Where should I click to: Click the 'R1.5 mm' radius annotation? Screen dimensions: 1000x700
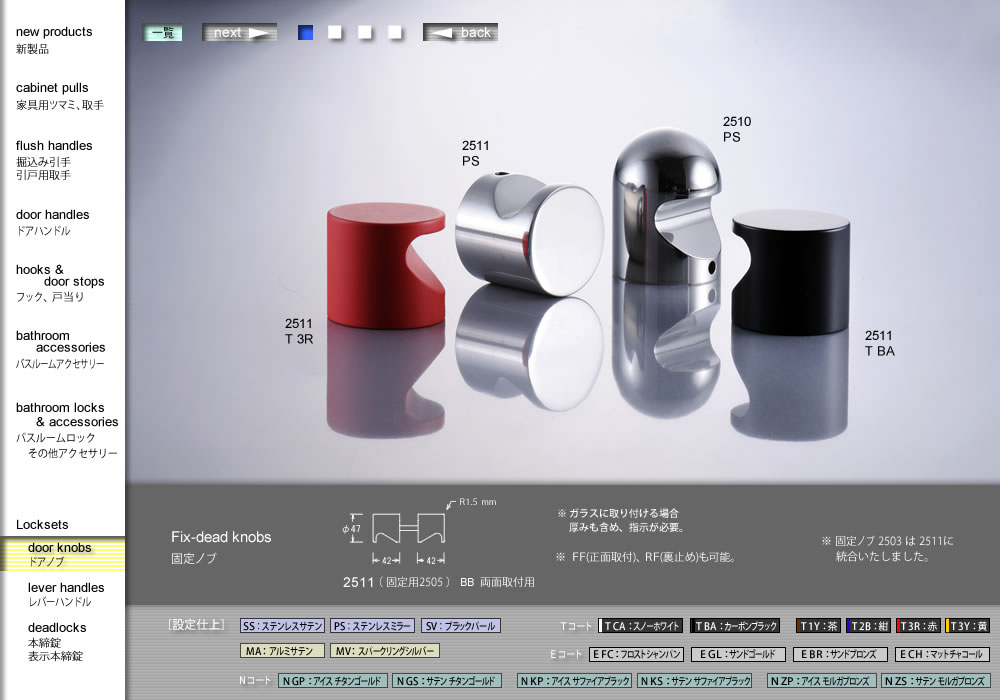point(478,502)
